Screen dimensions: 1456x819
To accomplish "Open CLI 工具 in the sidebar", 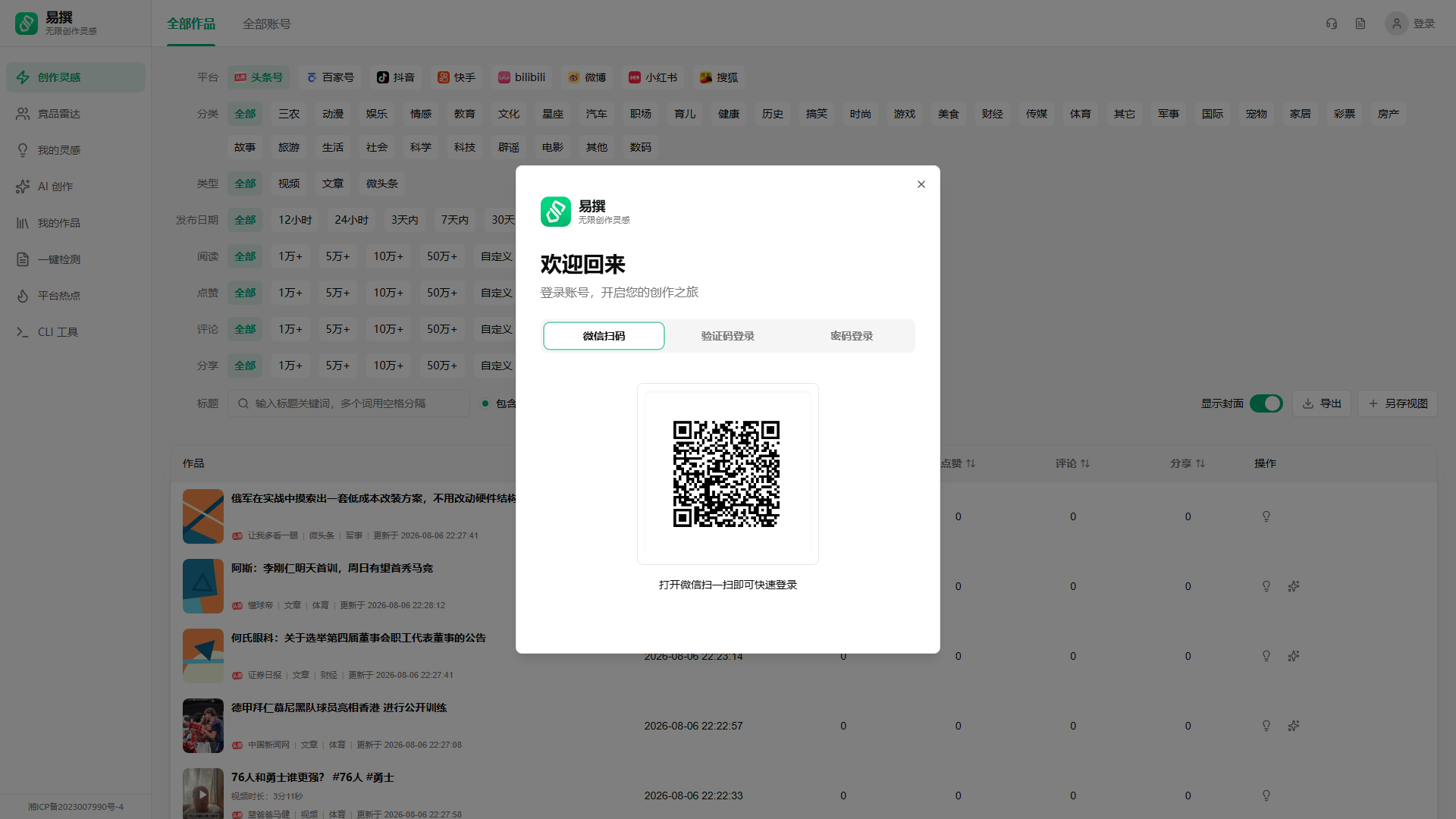I will (x=76, y=332).
